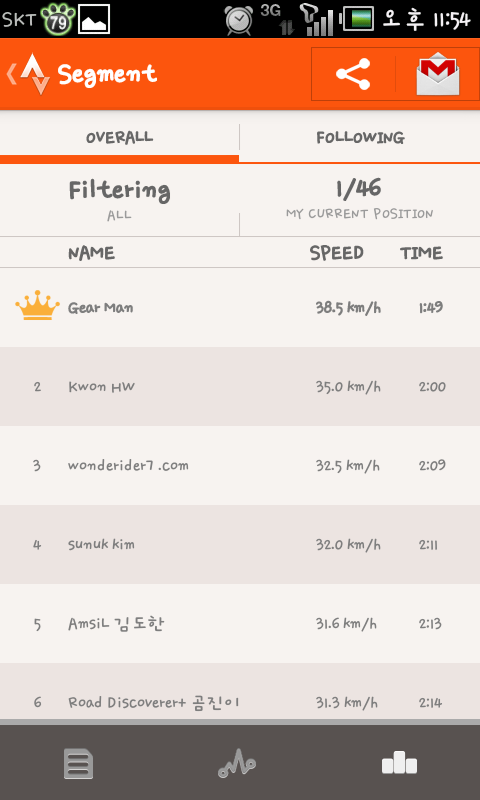This screenshot has width=480, height=800.
Task: Open leaderboard podium icon in bottom bar
Action: pyautogui.click(x=399, y=763)
